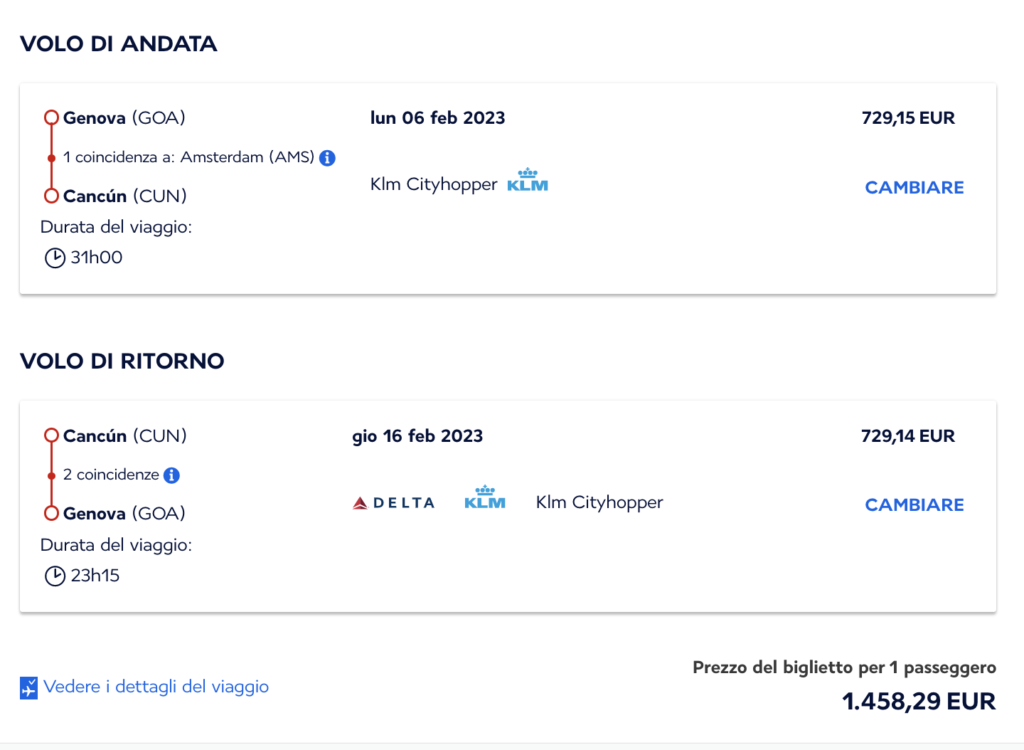1024x750 pixels.
Task: Click the KLM logo in return flight
Action: 485,498
